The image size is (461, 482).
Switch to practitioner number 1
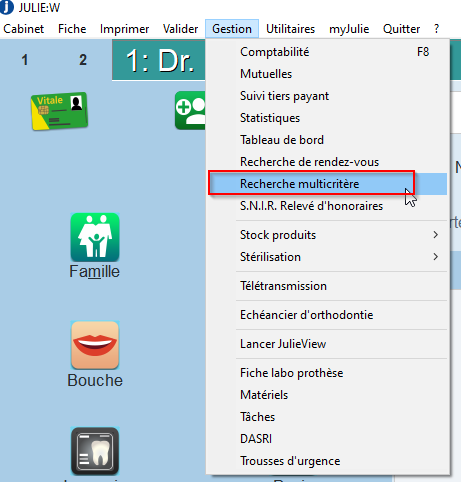pyautogui.click(x=25, y=60)
